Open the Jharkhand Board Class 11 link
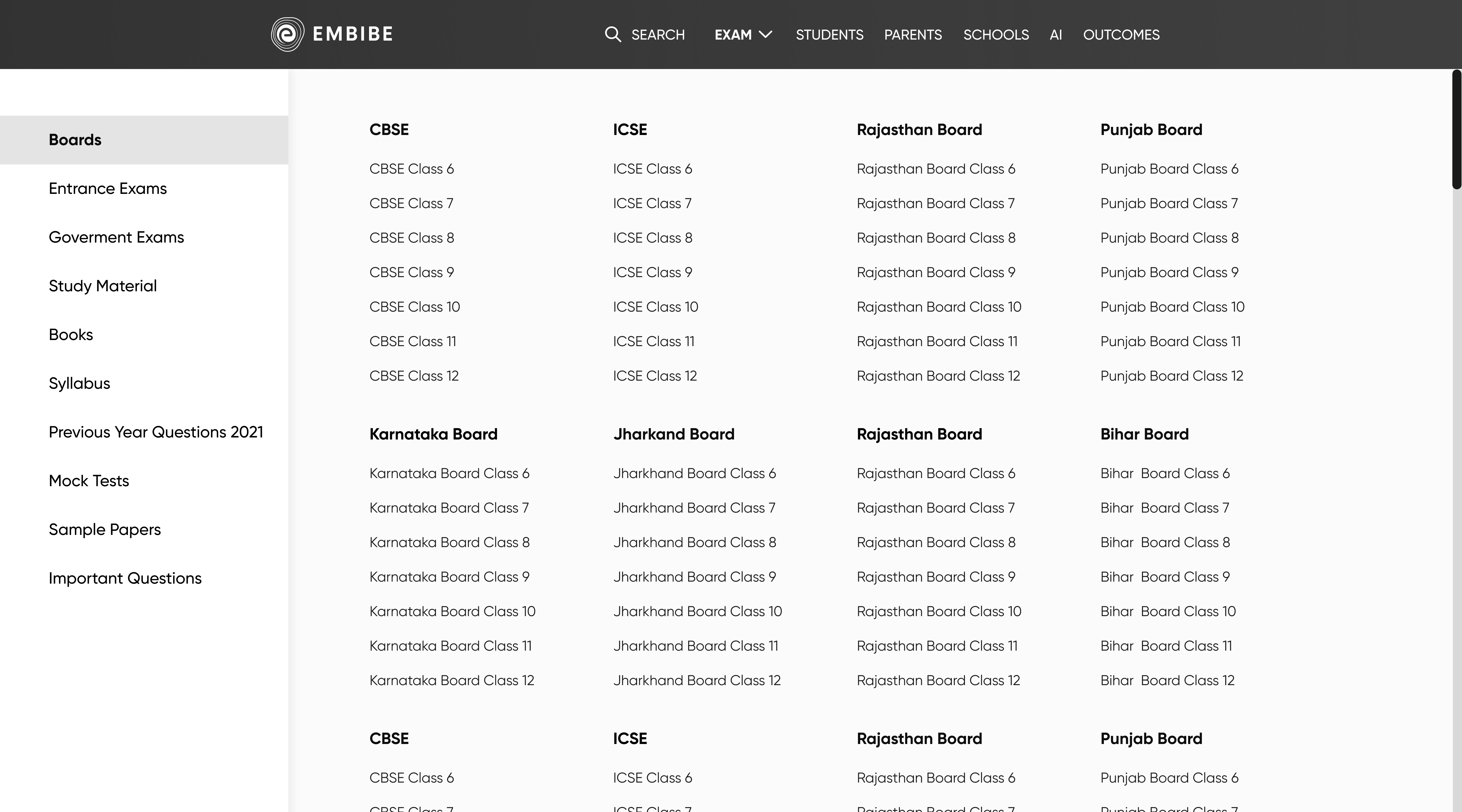Image resolution: width=1462 pixels, height=812 pixels. (x=695, y=646)
